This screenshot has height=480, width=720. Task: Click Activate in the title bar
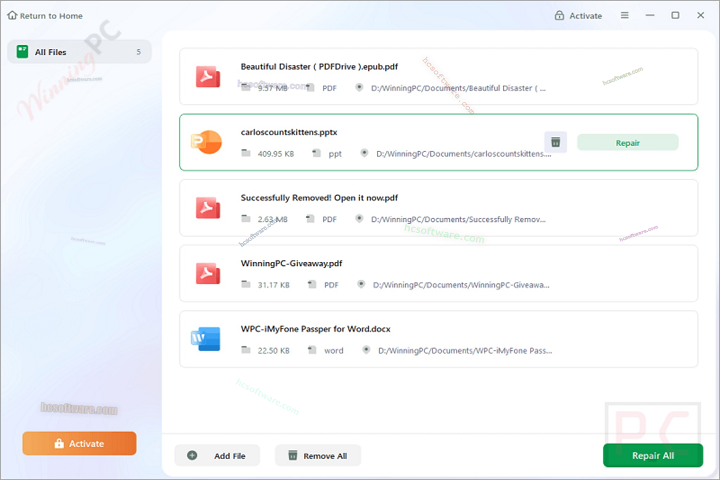click(579, 15)
